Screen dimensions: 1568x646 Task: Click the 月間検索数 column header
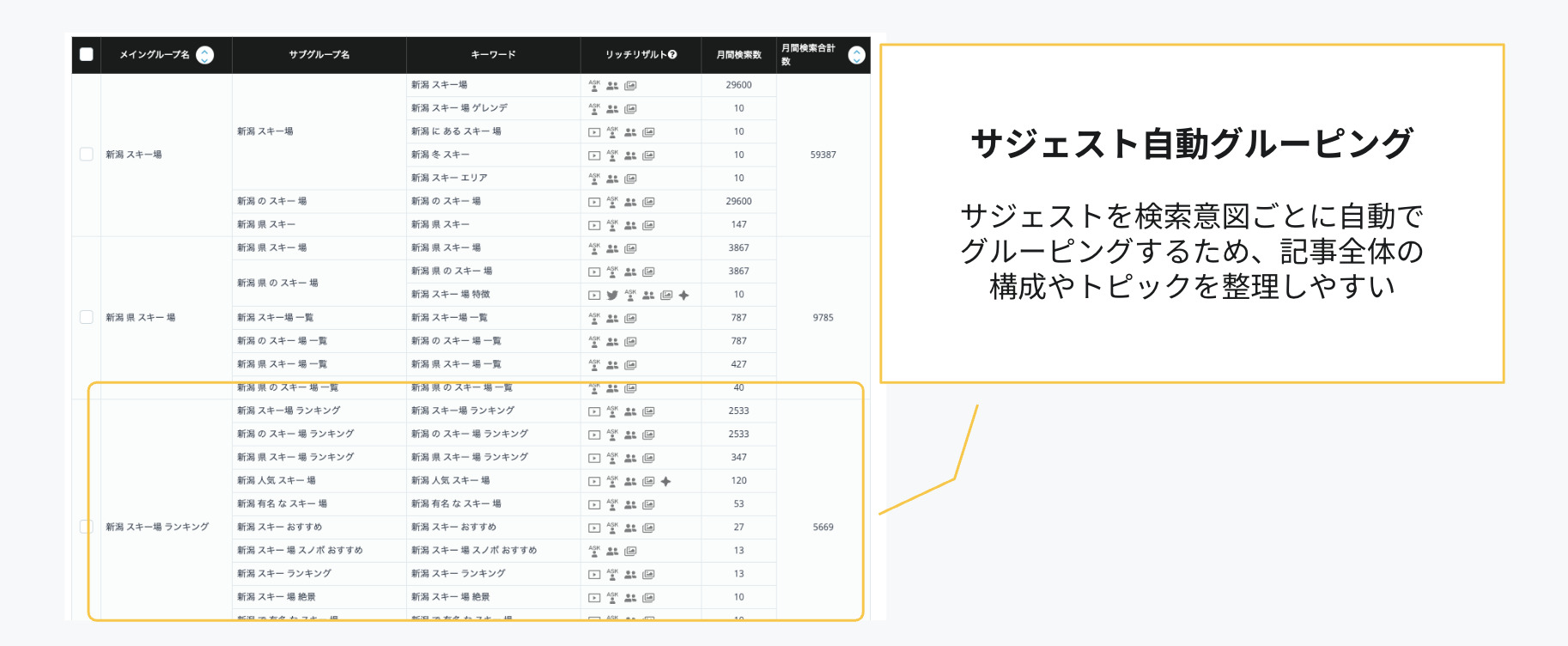[x=738, y=54]
